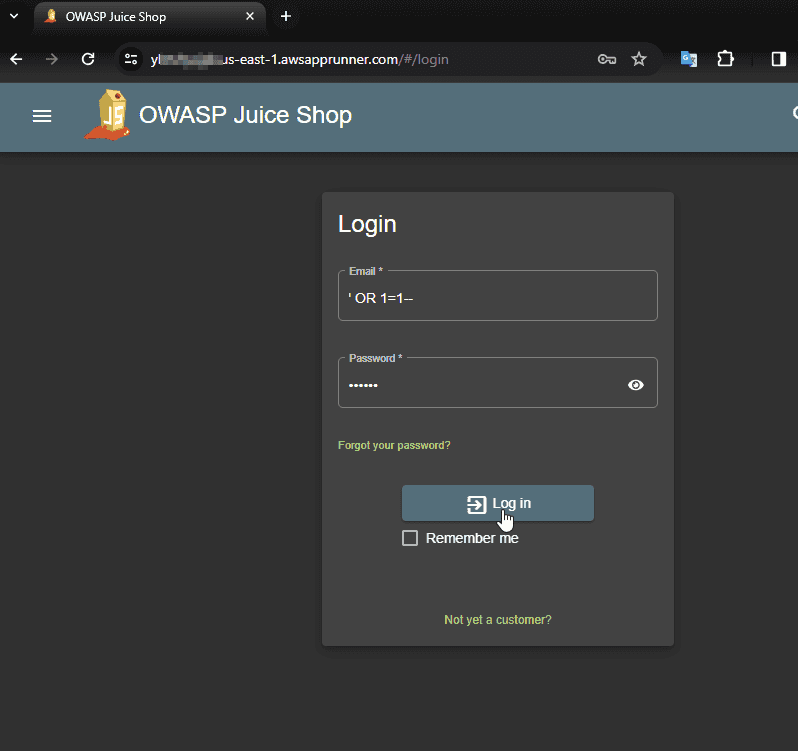This screenshot has width=798, height=751.
Task: Open the site information icon in address bar
Action: point(131,59)
